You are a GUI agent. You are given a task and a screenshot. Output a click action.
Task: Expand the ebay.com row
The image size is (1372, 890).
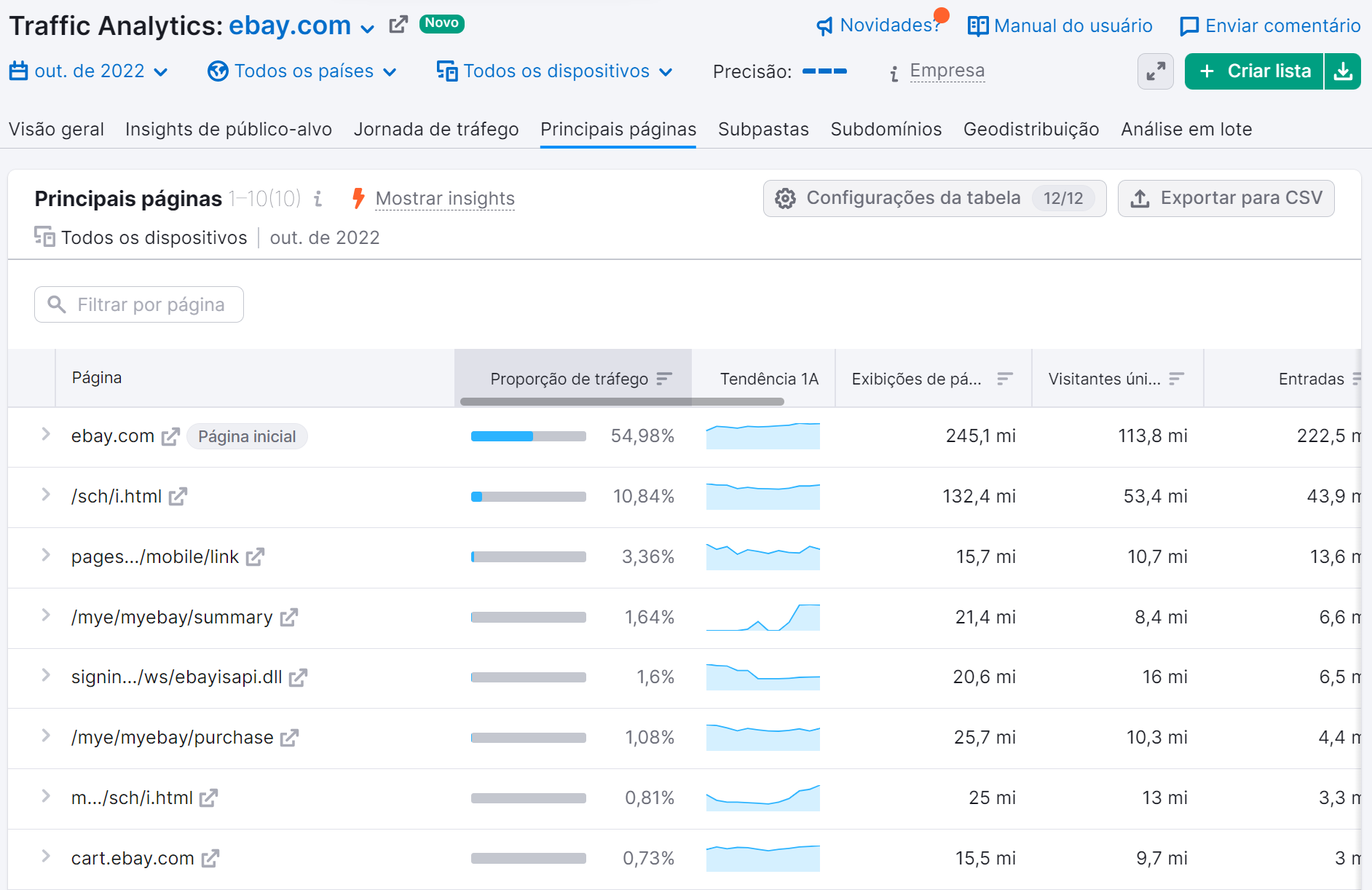[46, 435]
